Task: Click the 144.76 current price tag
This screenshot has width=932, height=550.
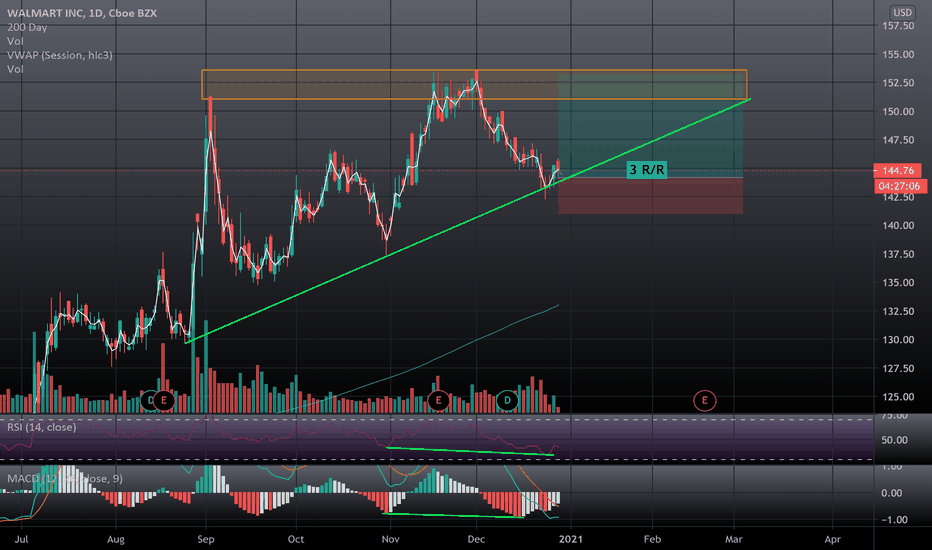Action: (x=898, y=171)
